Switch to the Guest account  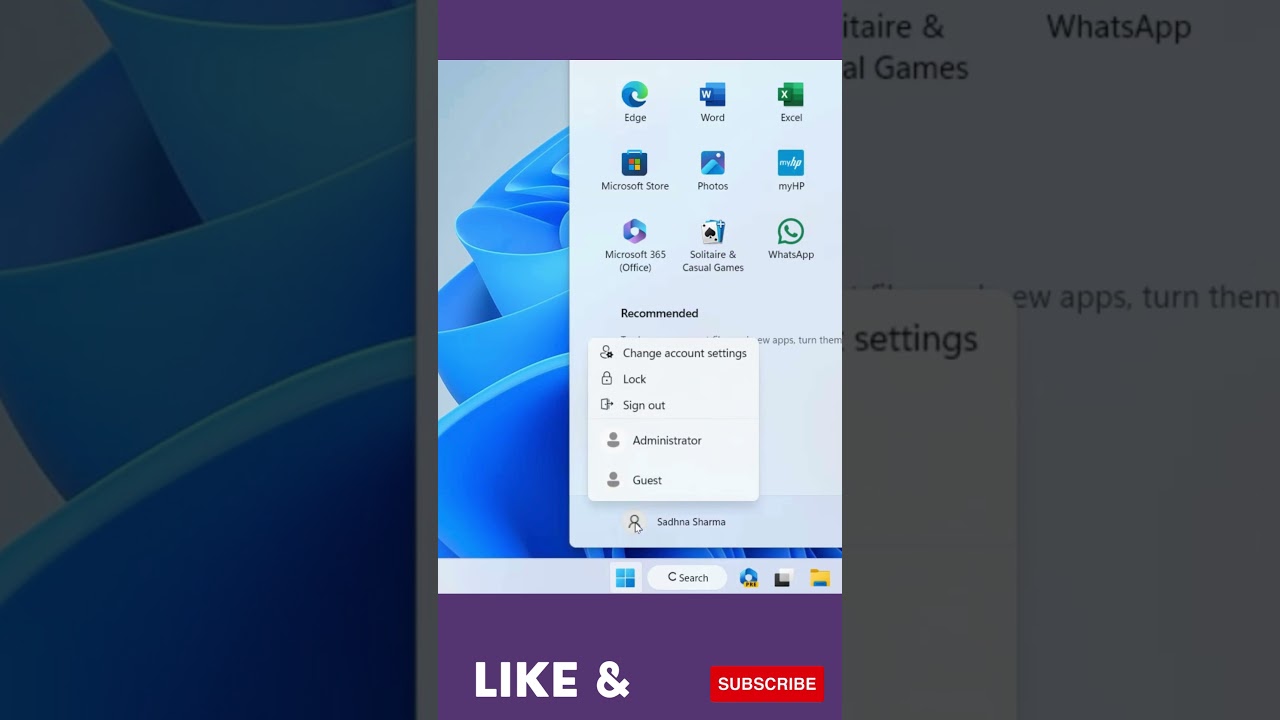pyautogui.click(x=673, y=480)
